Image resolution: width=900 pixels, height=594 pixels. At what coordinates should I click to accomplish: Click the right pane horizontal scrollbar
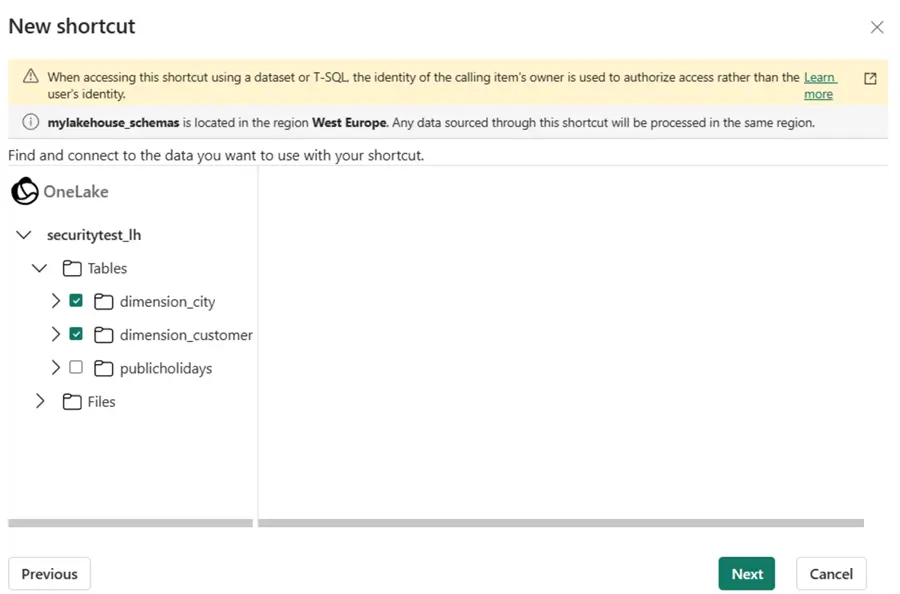point(561,523)
